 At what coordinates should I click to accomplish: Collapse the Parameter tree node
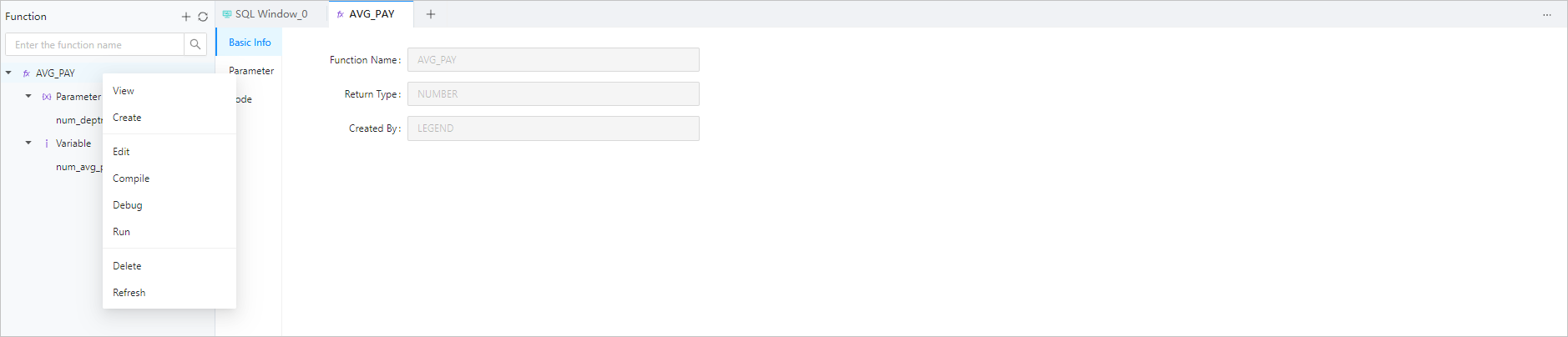tap(28, 96)
